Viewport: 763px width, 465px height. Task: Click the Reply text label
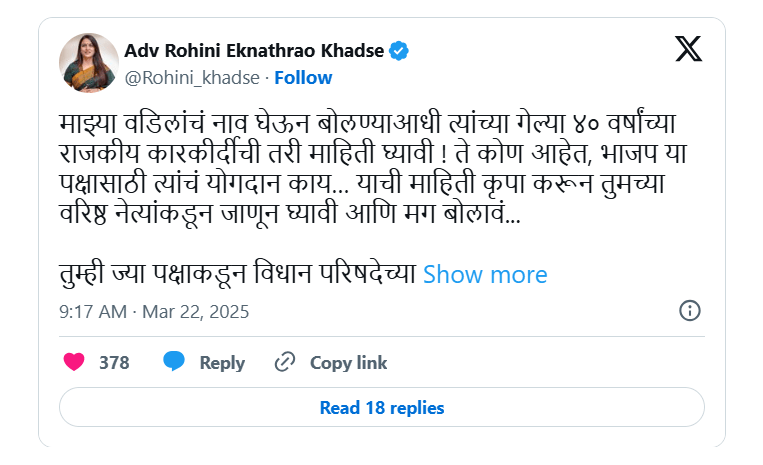coord(222,363)
